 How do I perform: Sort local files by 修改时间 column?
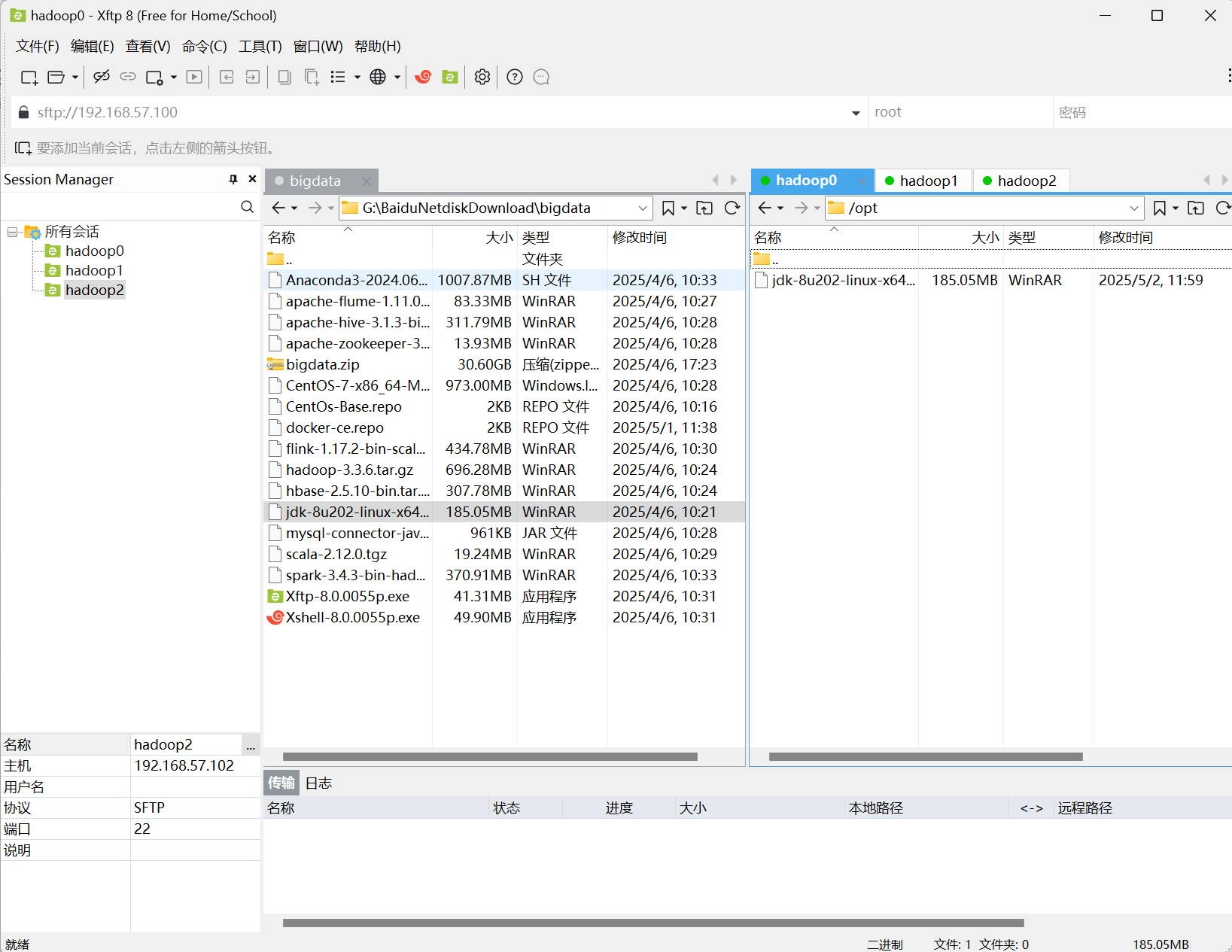[676, 238]
